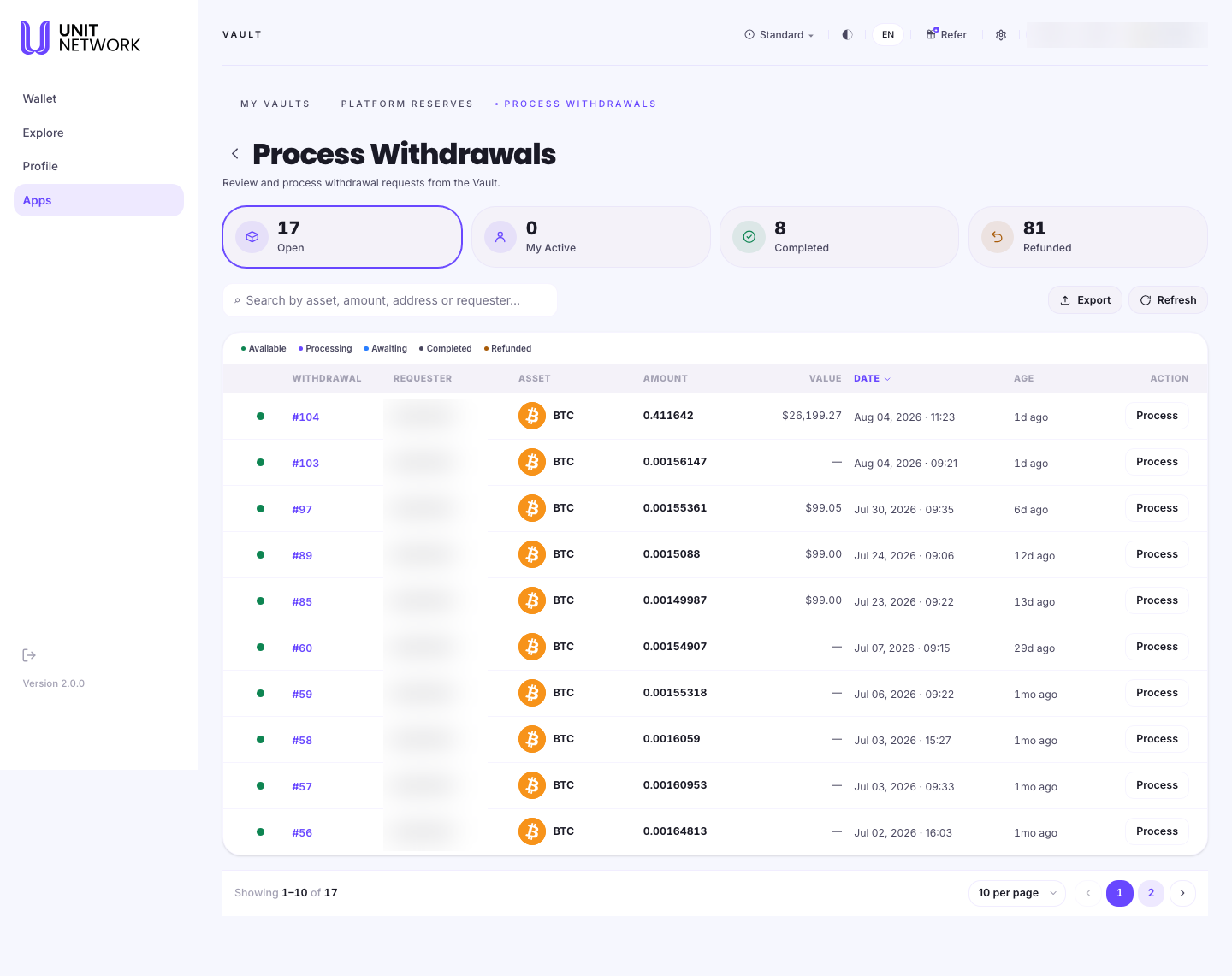
Task: Toggle the dark mode theme icon
Action: (x=847, y=35)
